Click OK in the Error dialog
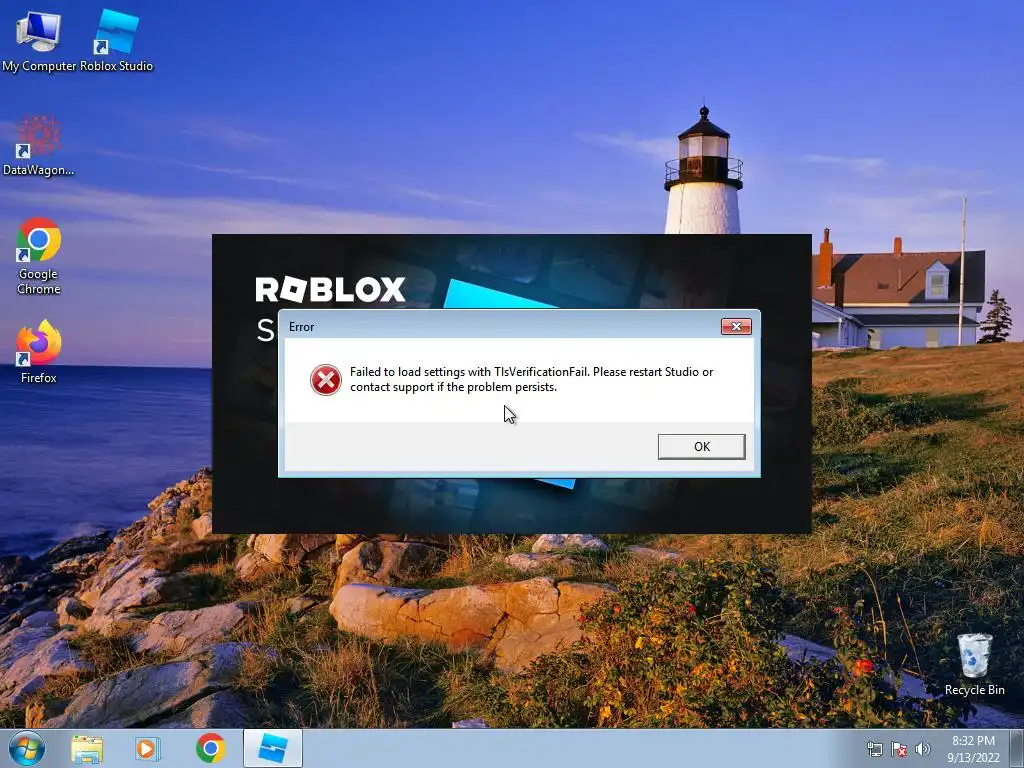This screenshot has height=768, width=1024. [x=701, y=447]
